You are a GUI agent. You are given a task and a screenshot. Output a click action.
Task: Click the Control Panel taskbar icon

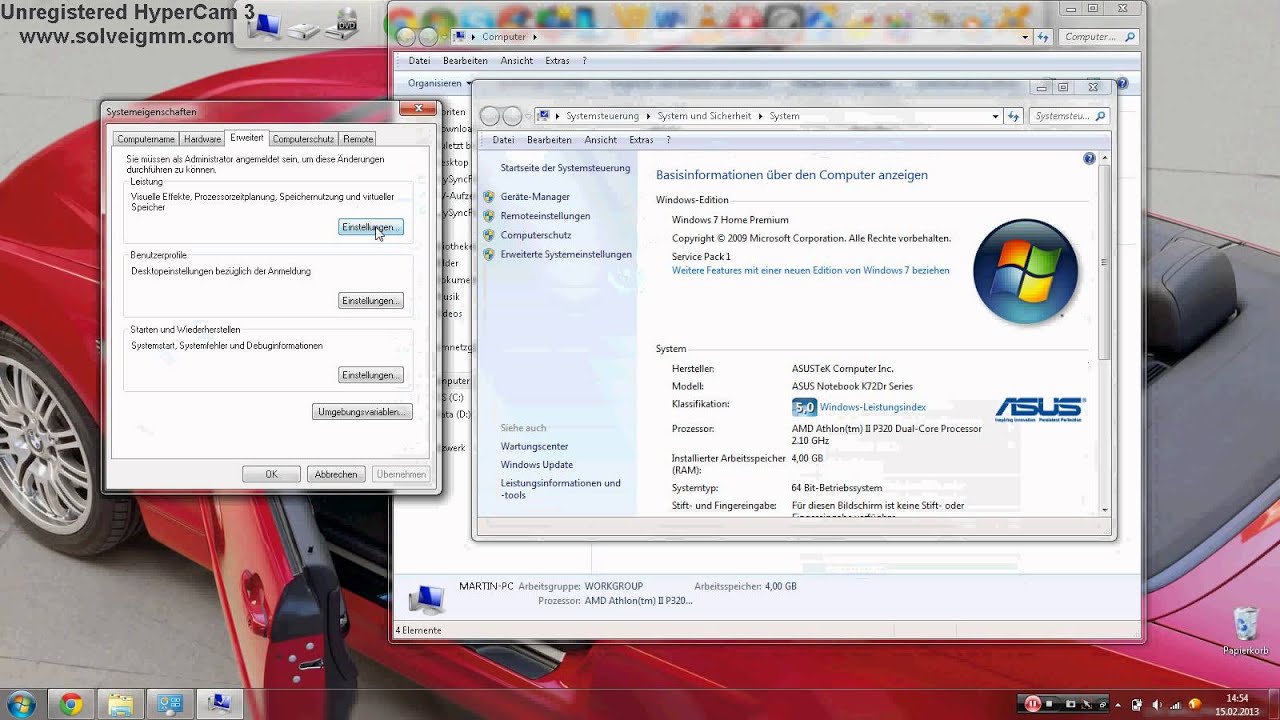pos(170,704)
